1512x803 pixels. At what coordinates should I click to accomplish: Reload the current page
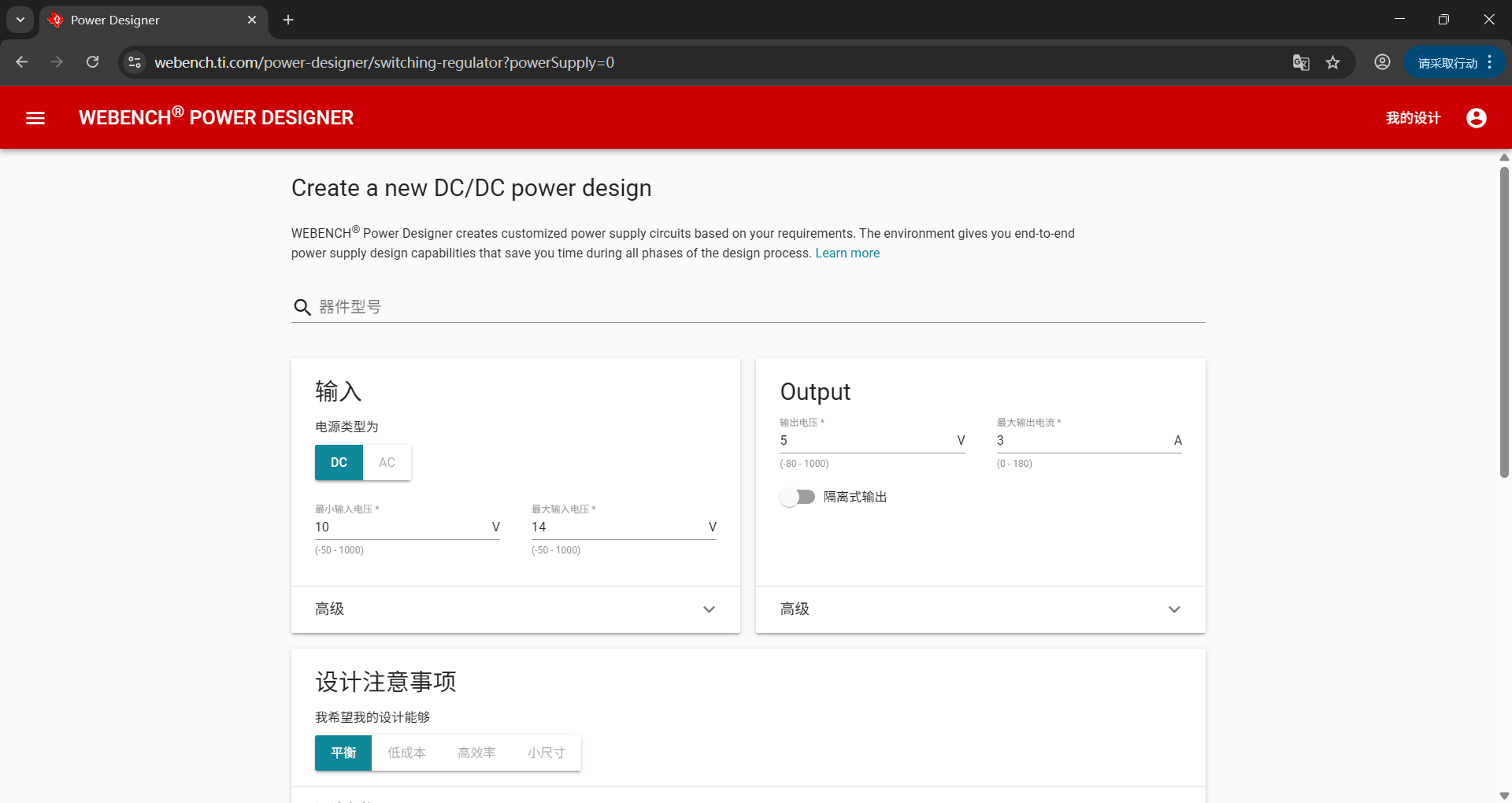tap(93, 62)
